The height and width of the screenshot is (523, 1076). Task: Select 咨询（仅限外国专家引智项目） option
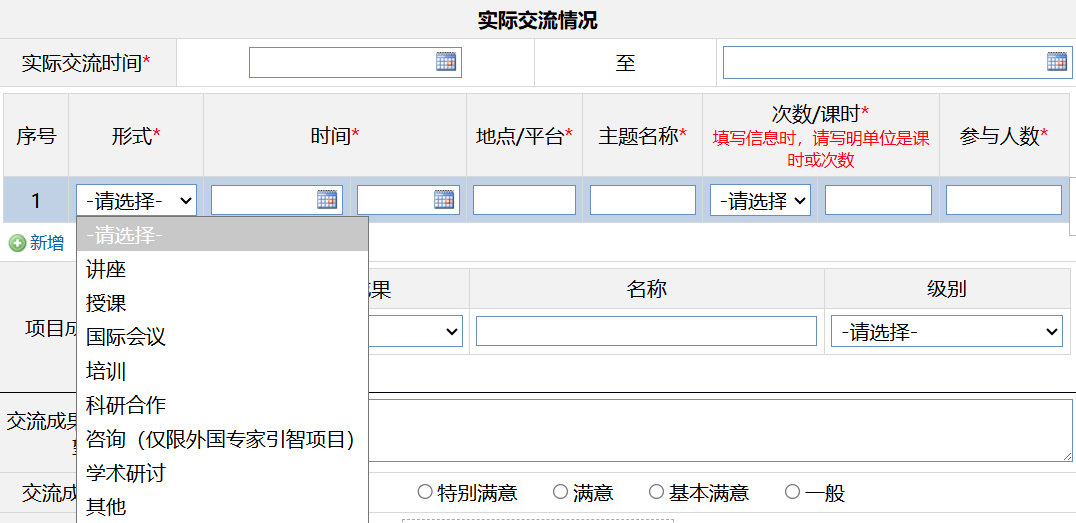point(220,439)
